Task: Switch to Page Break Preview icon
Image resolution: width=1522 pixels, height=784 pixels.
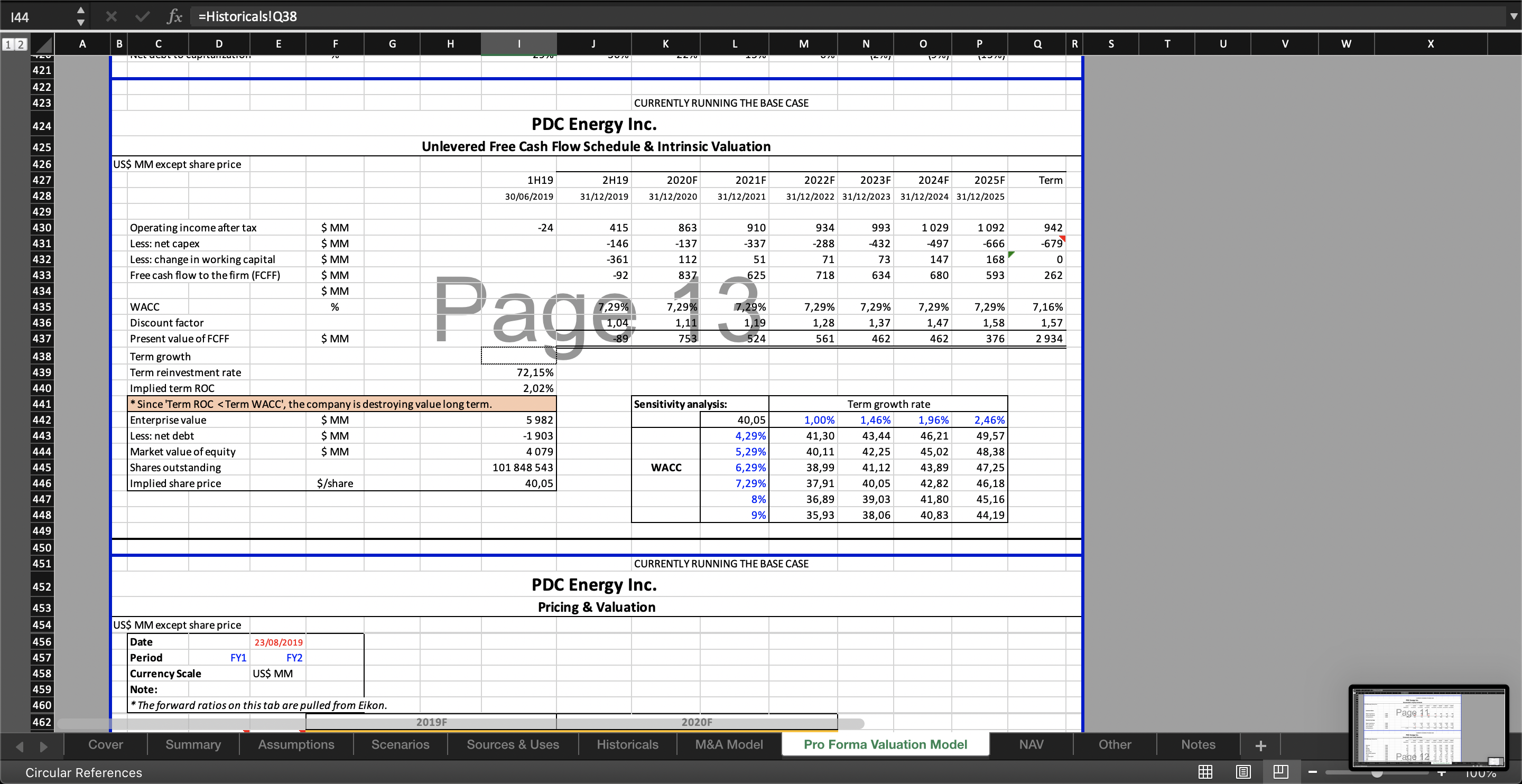Action: click(1281, 772)
